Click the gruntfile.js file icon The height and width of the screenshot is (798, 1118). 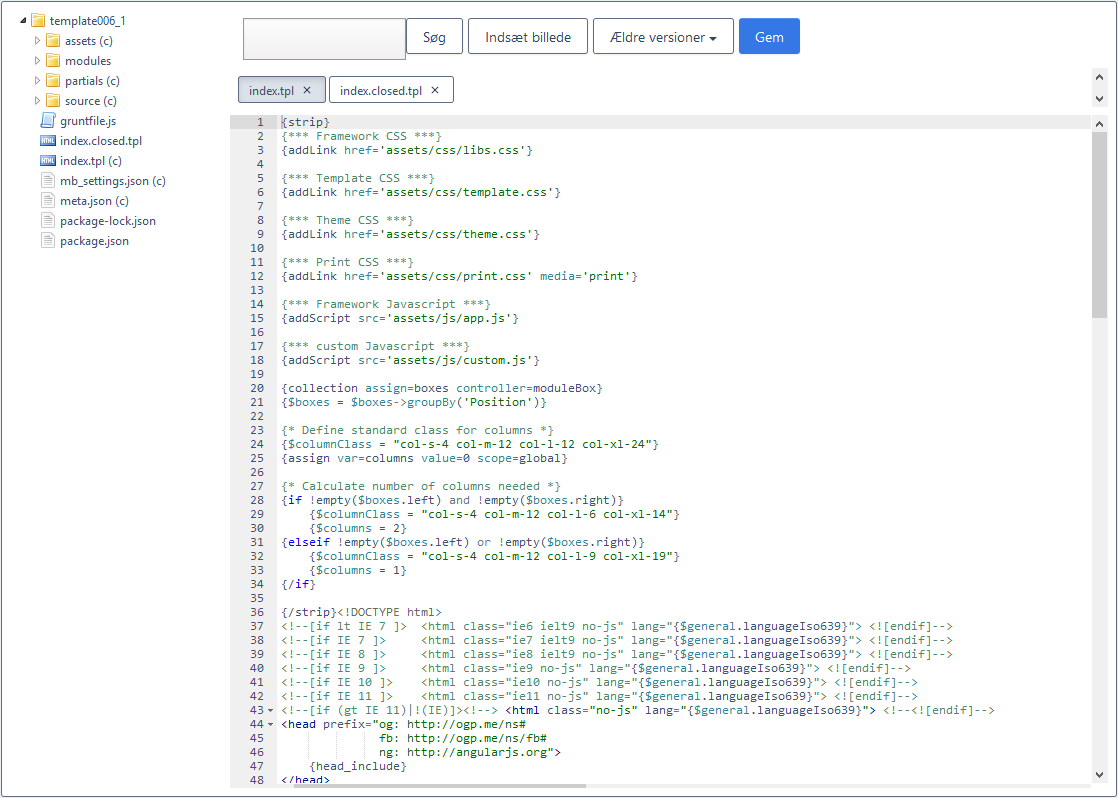[48, 121]
